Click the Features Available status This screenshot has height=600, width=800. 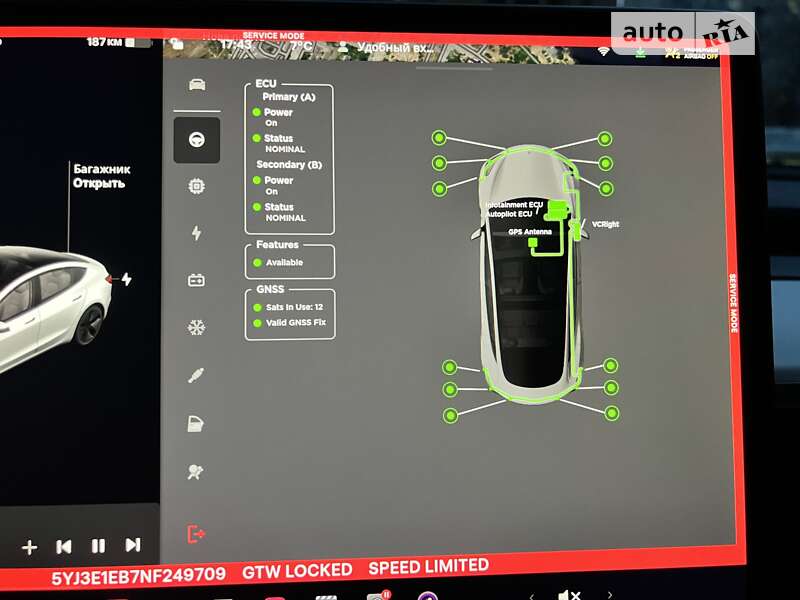coord(278,262)
